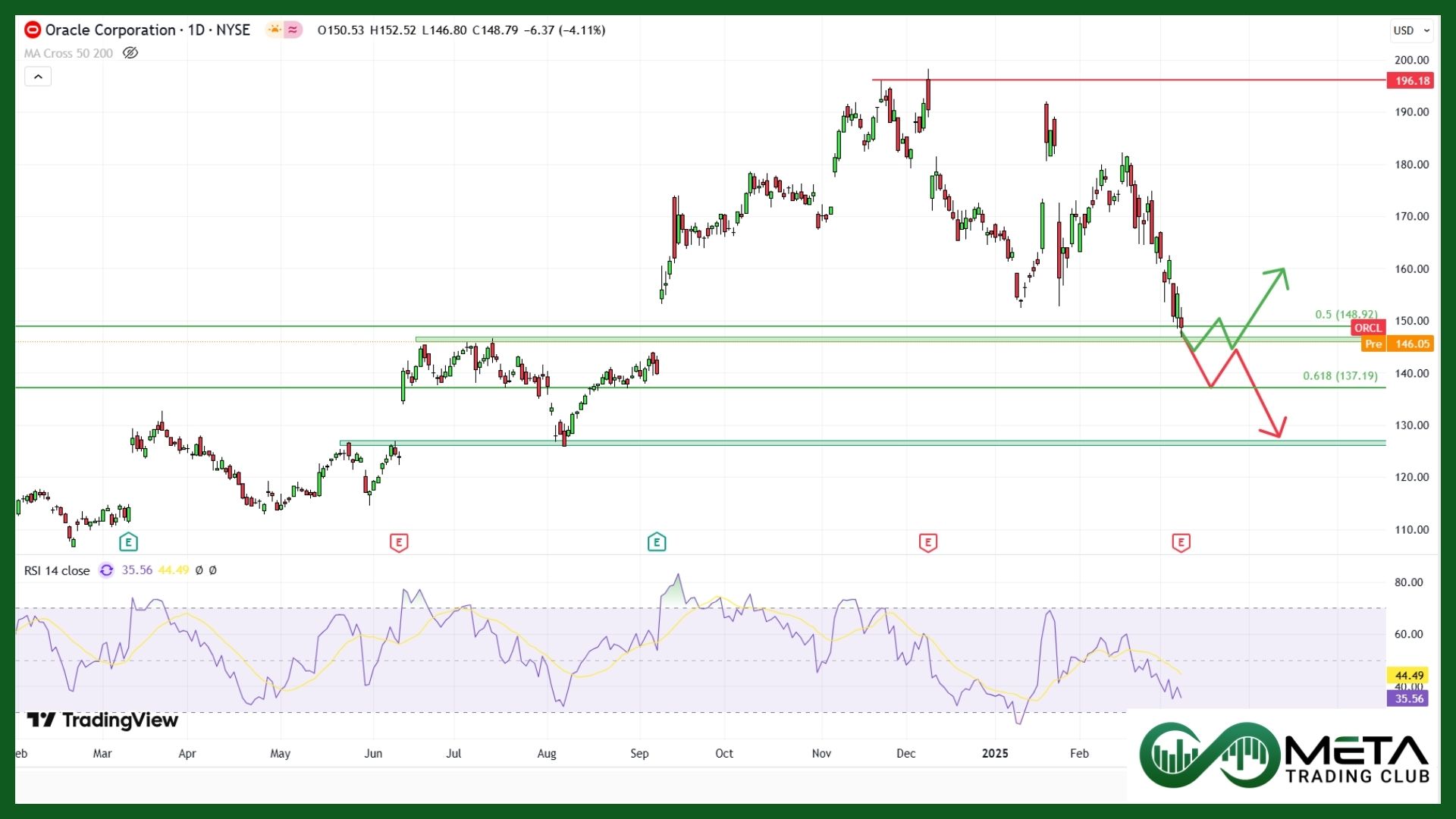Click the TradingView logo link
The height and width of the screenshot is (819, 1456).
(x=102, y=720)
